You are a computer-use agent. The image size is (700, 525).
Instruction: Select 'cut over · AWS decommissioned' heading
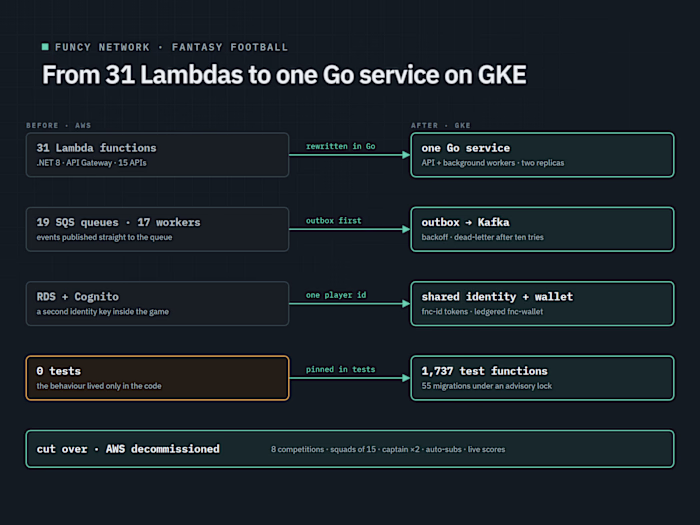pyautogui.click(x=128, y=449)
